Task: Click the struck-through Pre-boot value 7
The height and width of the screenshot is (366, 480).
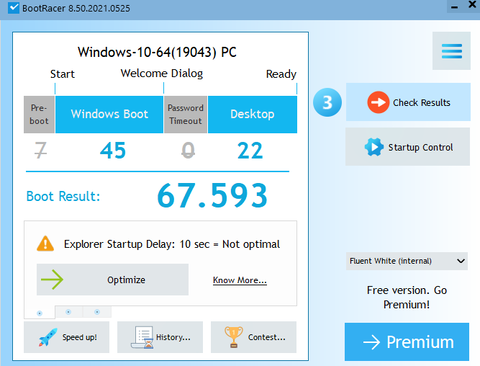Action: (x=41, y=150)
